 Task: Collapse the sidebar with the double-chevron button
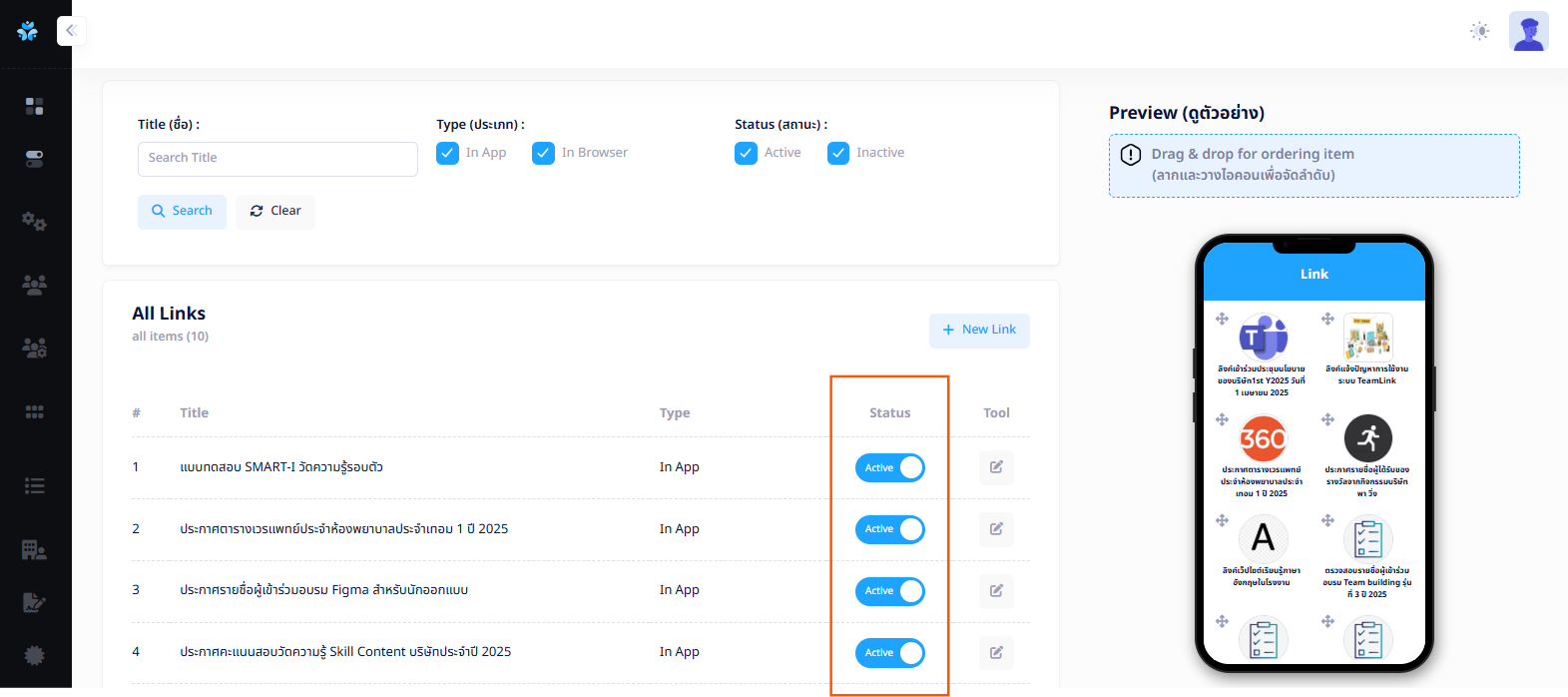(71, 31)
